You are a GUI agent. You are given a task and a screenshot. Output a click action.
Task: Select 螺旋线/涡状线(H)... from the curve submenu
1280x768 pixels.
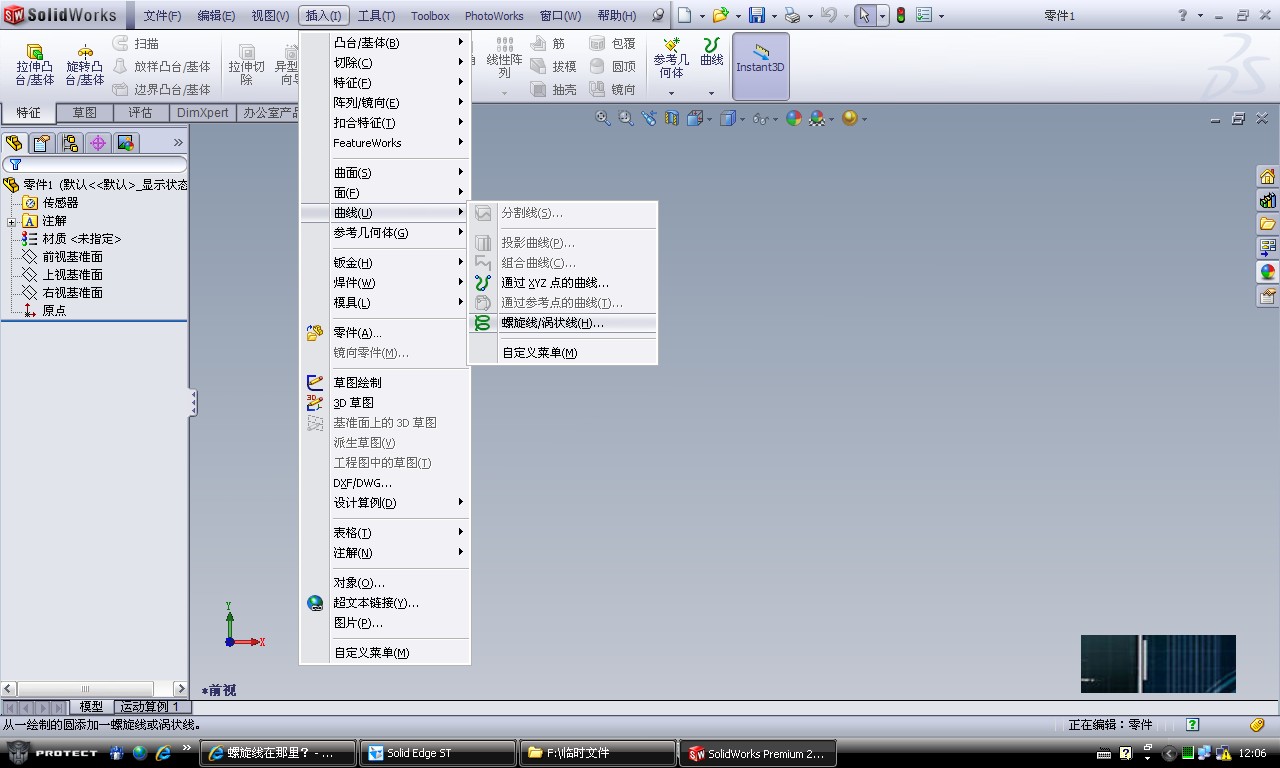click(x=563, y=323)
